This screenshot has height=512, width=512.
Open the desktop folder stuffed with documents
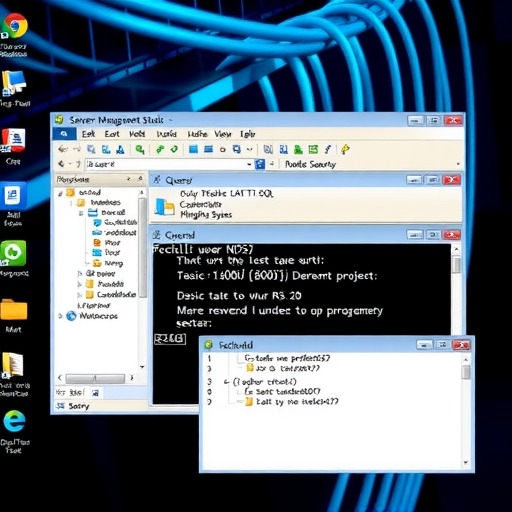[x=13, y=365]
